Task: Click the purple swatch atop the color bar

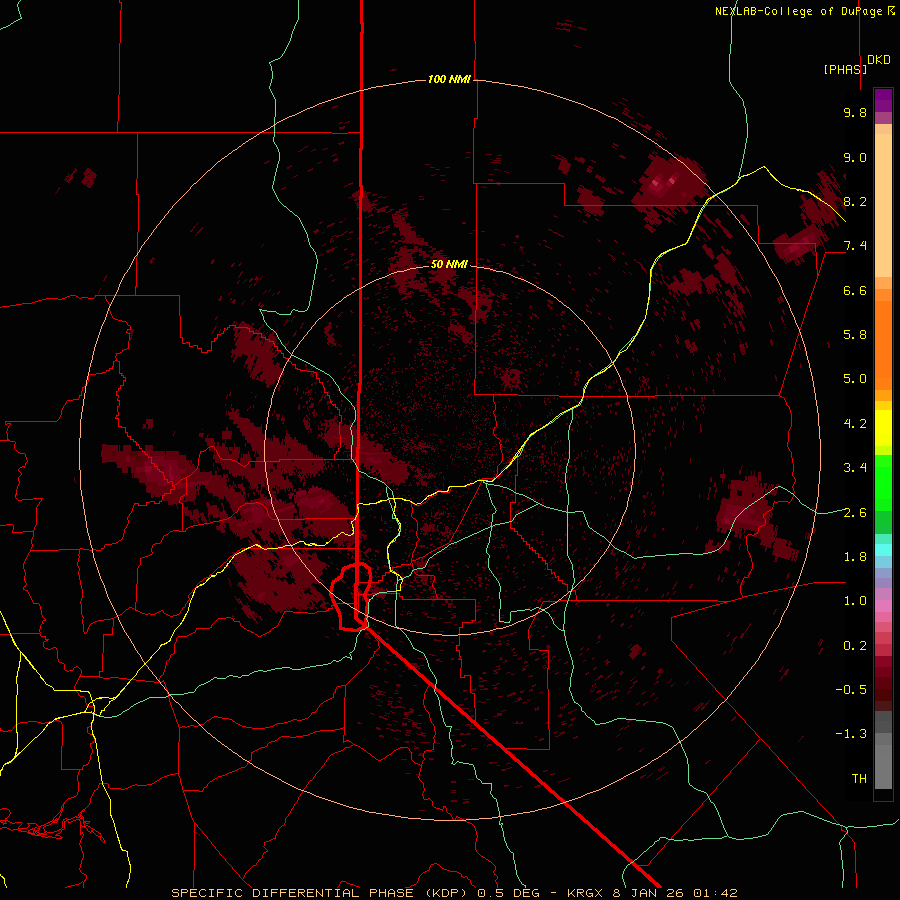Action: (883, 100)
